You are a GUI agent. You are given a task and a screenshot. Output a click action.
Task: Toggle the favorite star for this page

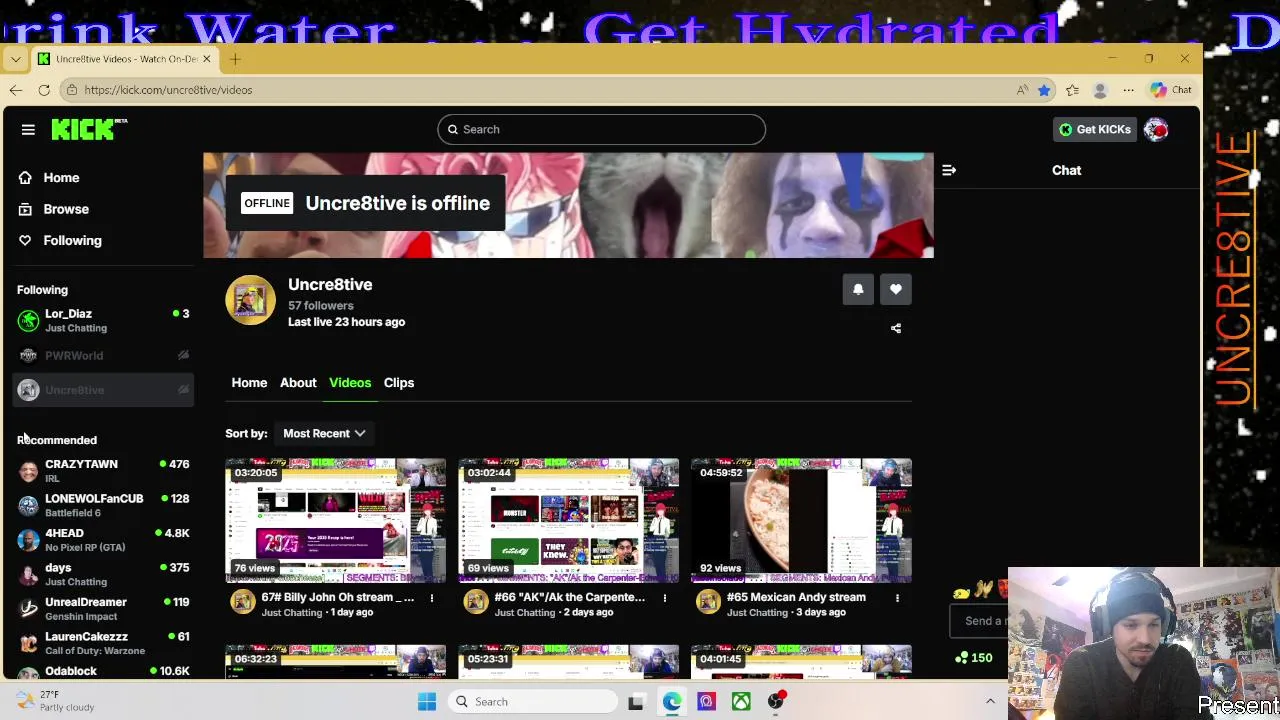1044,90
